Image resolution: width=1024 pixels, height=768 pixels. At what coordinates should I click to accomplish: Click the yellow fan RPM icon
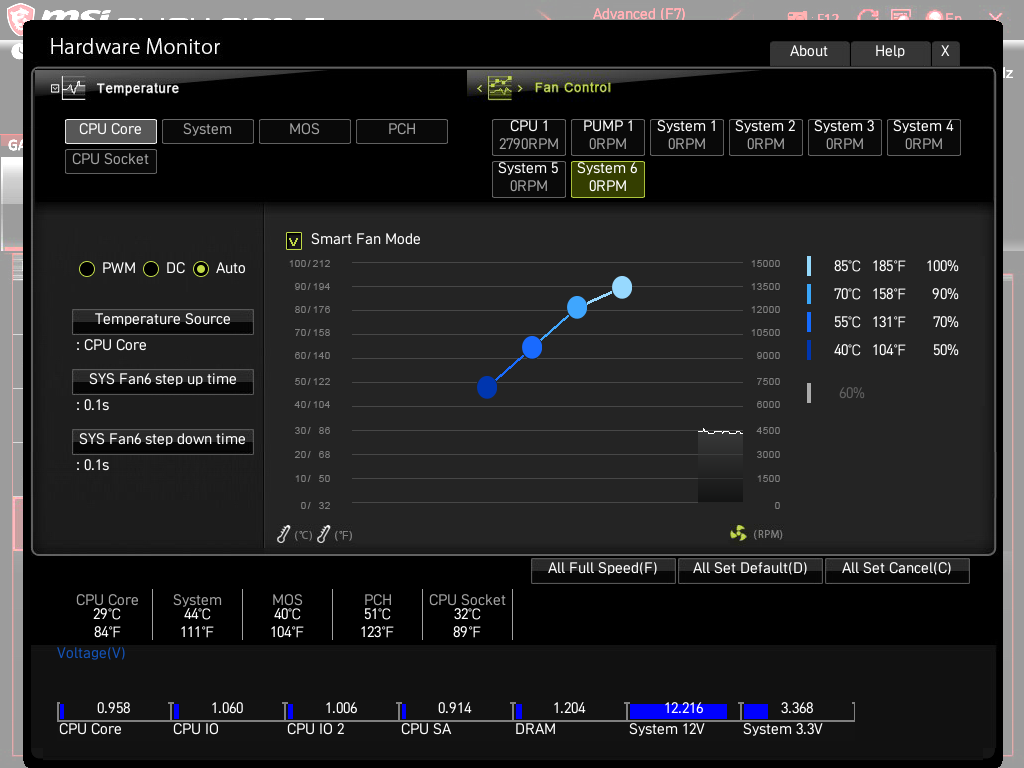(x=738, y=534)
